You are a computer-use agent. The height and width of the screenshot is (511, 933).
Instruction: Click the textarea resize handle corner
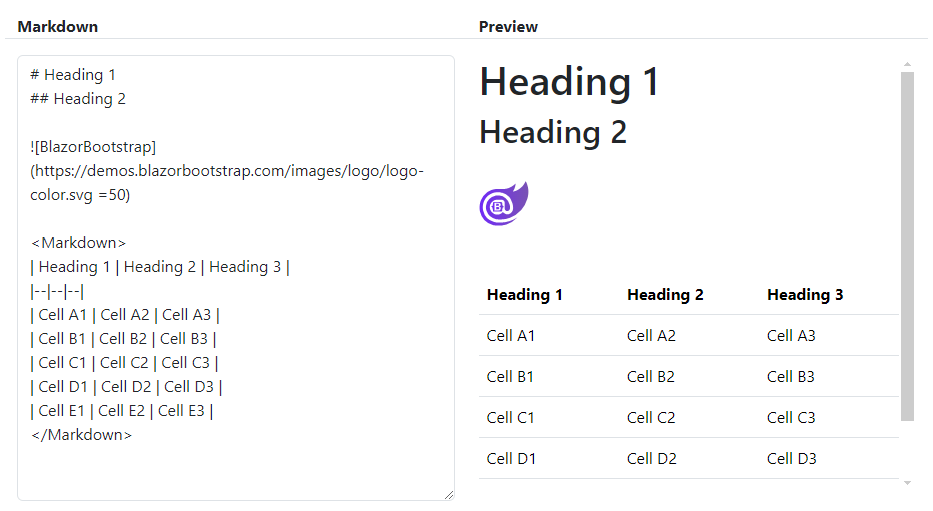[x=448, y=494]
